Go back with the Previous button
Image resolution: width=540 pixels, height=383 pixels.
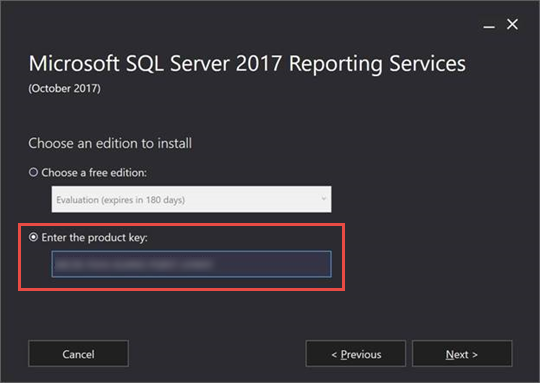pyautogui.click(x=356, y=354)
